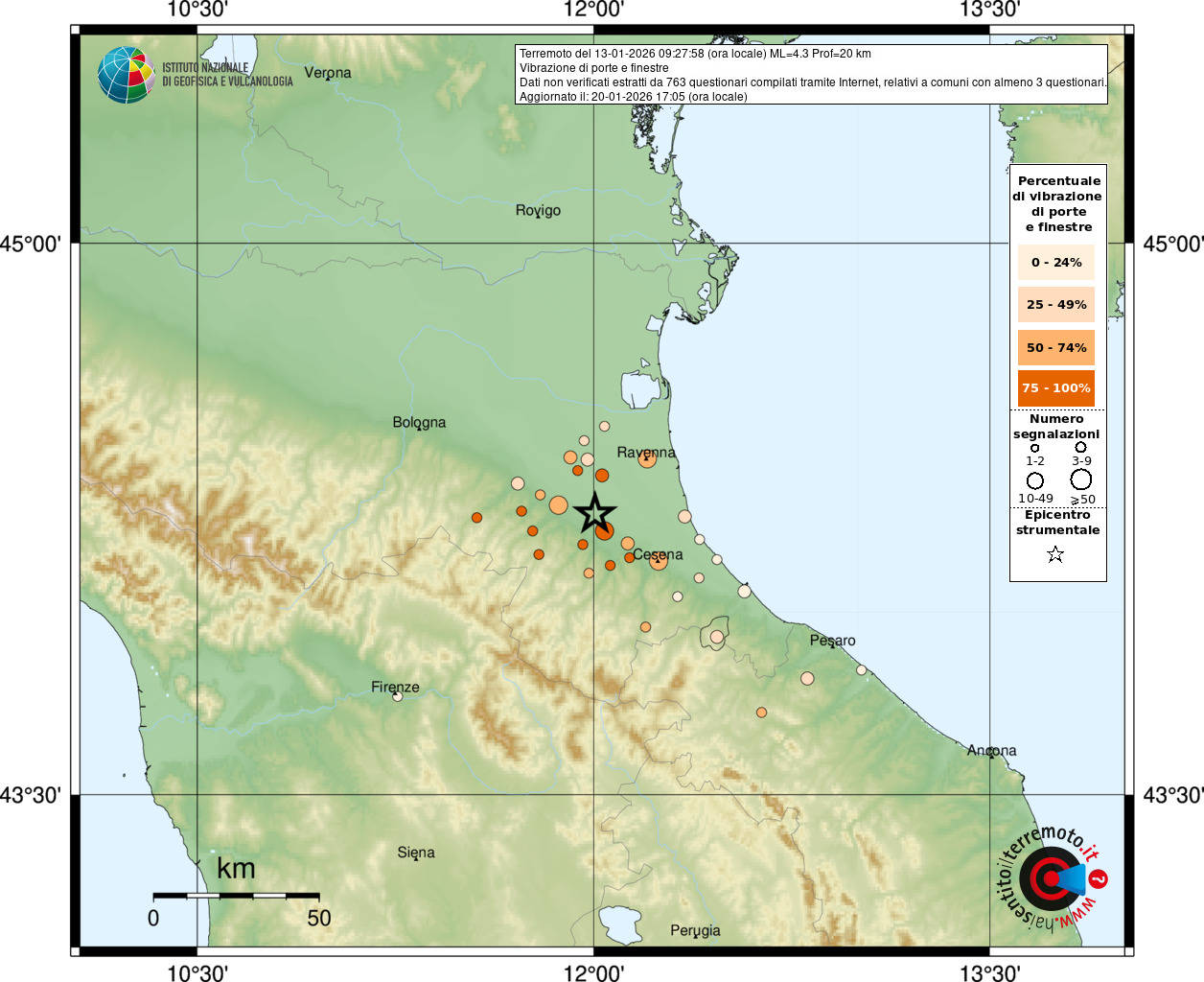Select the 25 - 49% color swatch

1056,304
